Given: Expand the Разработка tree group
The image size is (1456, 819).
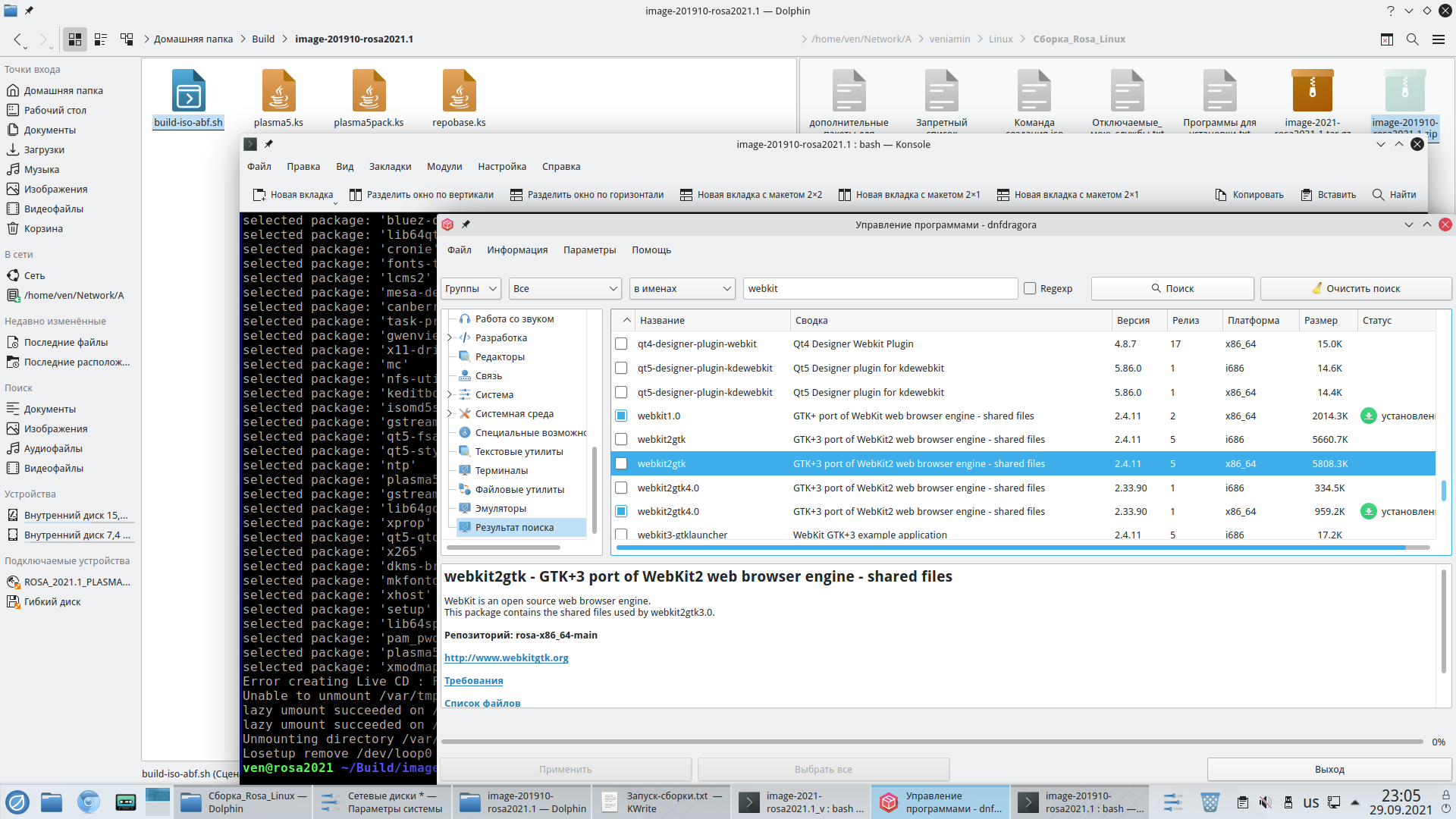Looking at the screenshot, I should coord(450,338).
